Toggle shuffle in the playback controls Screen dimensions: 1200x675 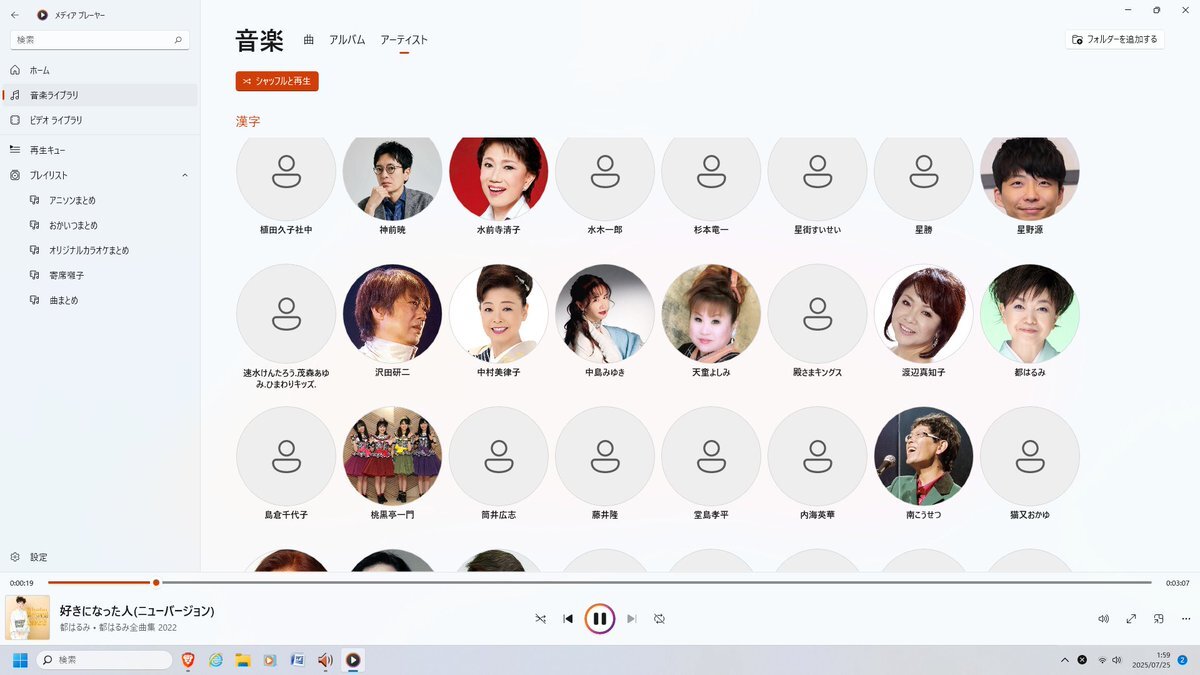tap(540, 619)
